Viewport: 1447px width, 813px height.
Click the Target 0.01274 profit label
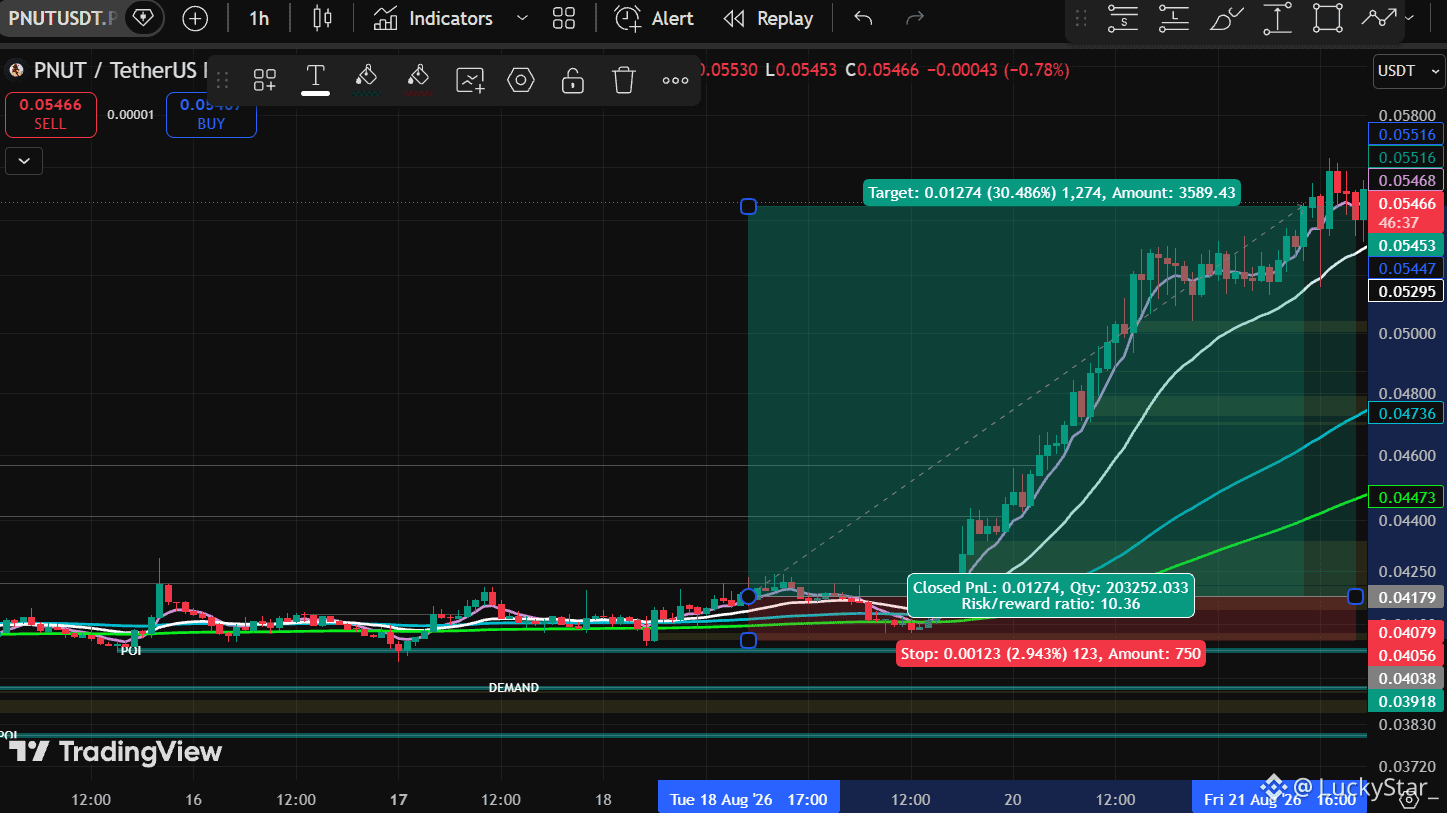(1052, 192)
